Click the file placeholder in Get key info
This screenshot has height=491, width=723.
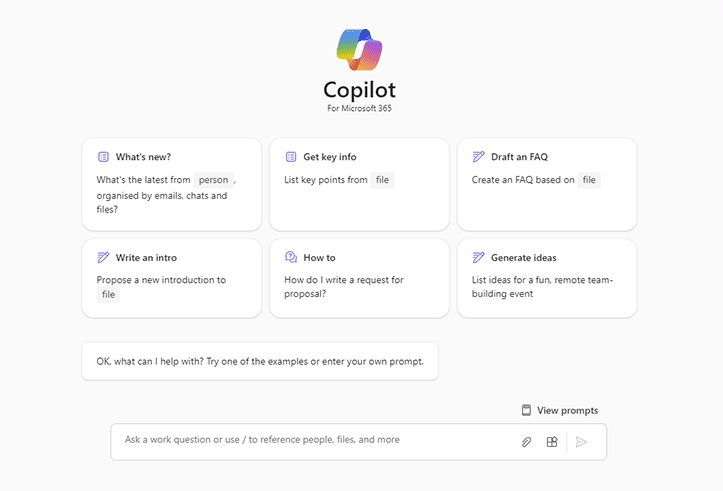382,180
